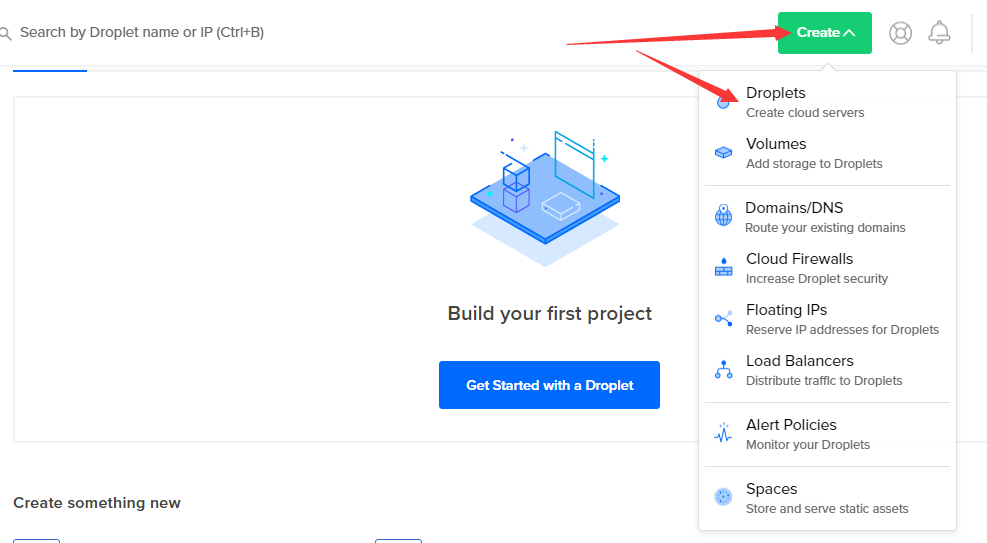Open the notifications bell icon
987x543 pixels.
(x=939, y=33)
